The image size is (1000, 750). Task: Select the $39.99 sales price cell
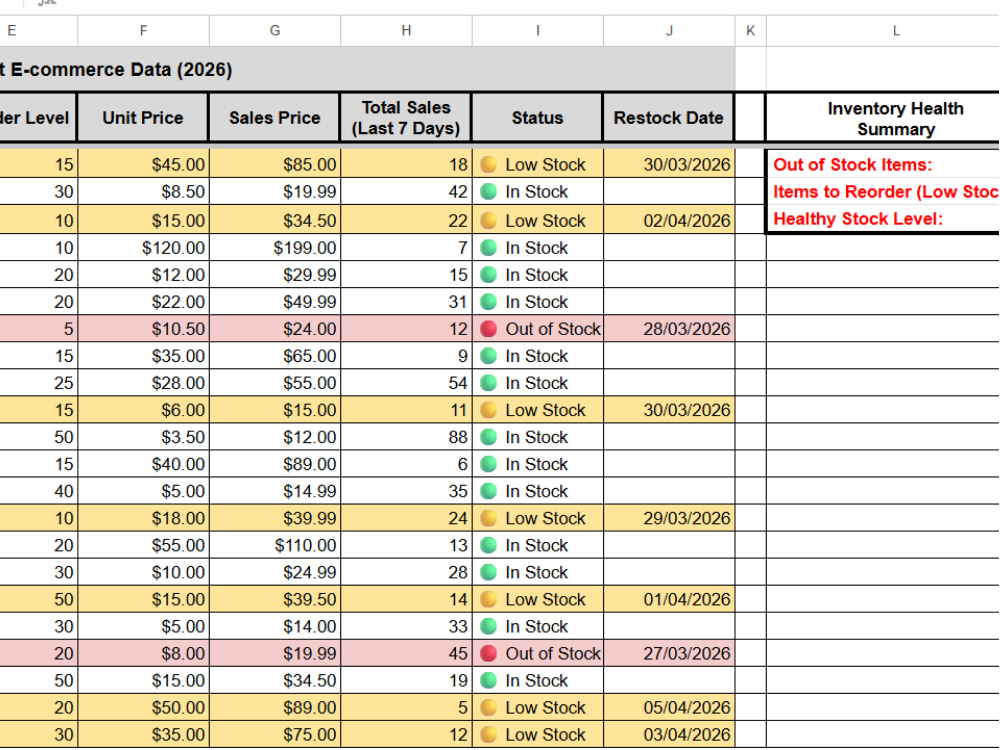click(x=275, y=518)
